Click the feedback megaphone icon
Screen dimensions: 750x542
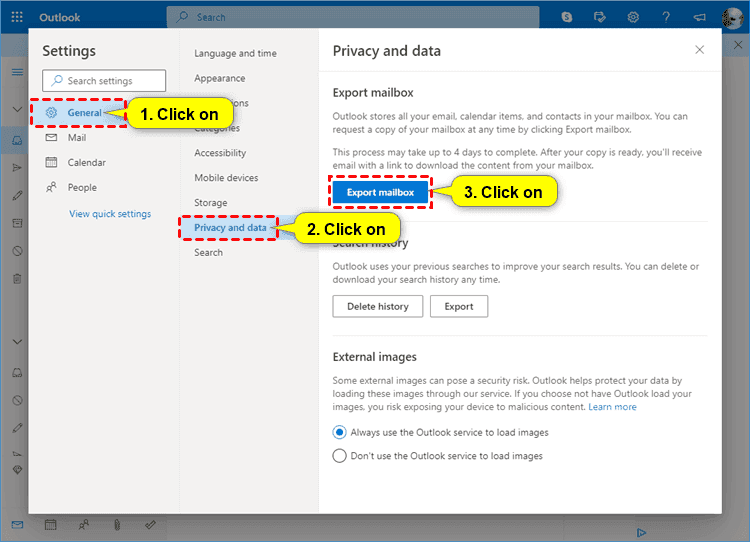coord(699,17)
